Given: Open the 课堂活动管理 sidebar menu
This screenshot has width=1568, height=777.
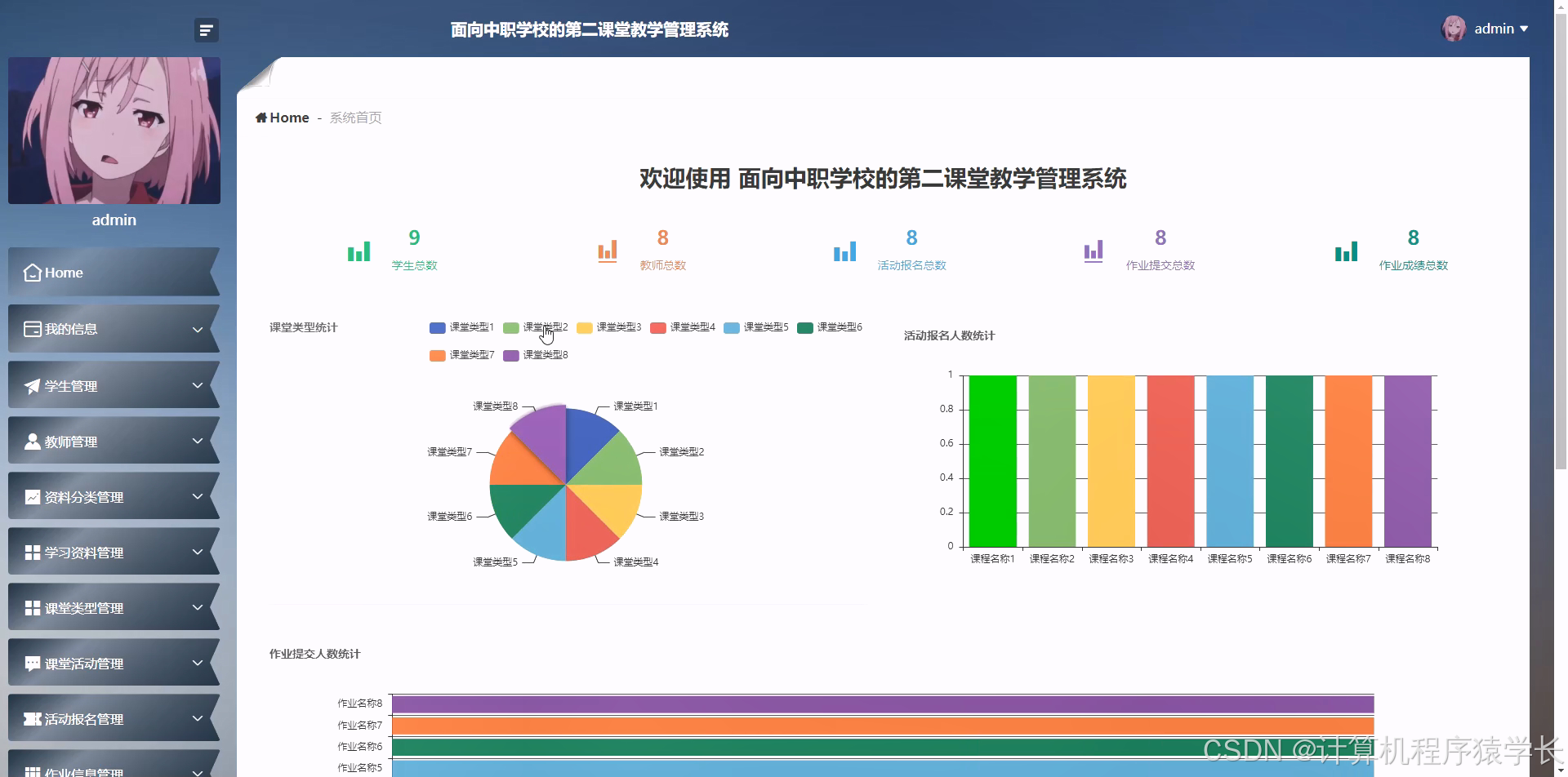Looking at the screenshot, I should pyautogui.click(x=114, y=663).
